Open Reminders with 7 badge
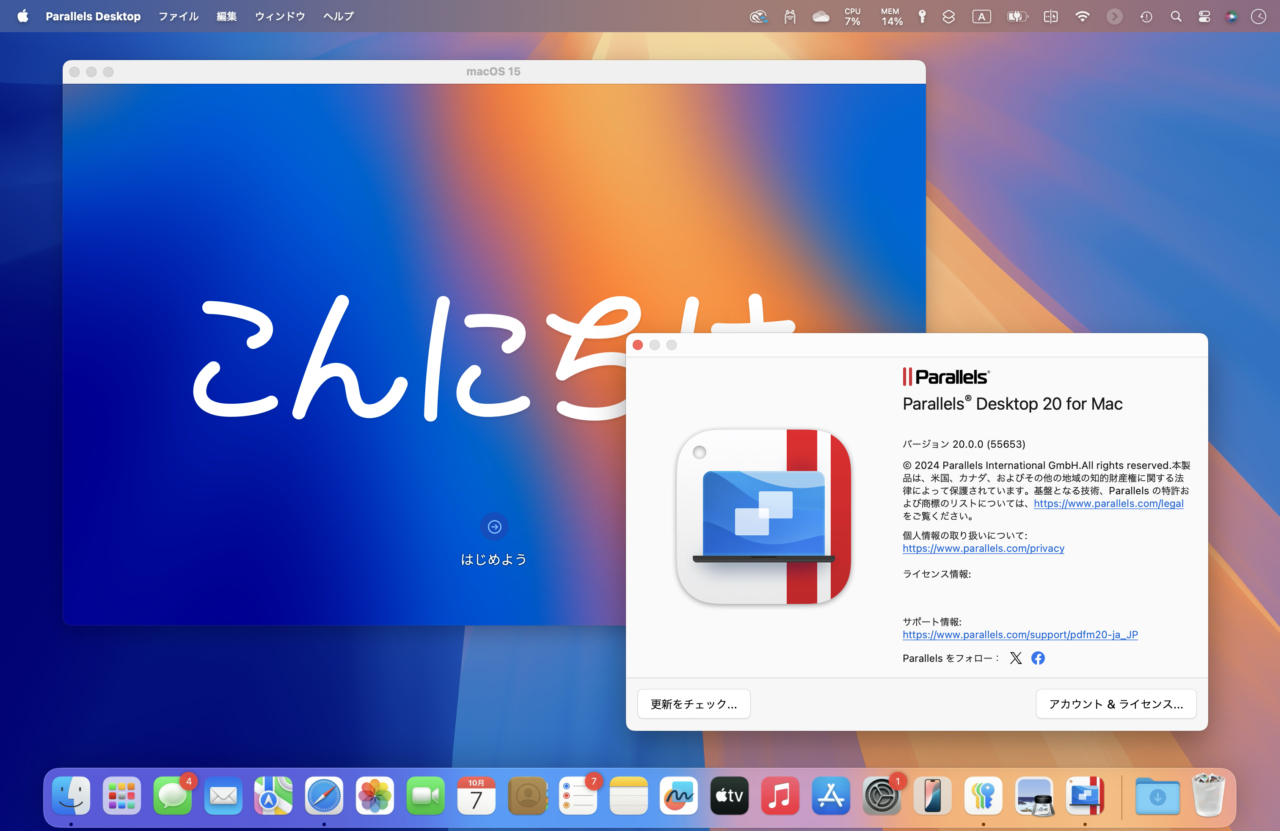Image resolution: width=1280 pixels, height=831 pixels. 578,796
